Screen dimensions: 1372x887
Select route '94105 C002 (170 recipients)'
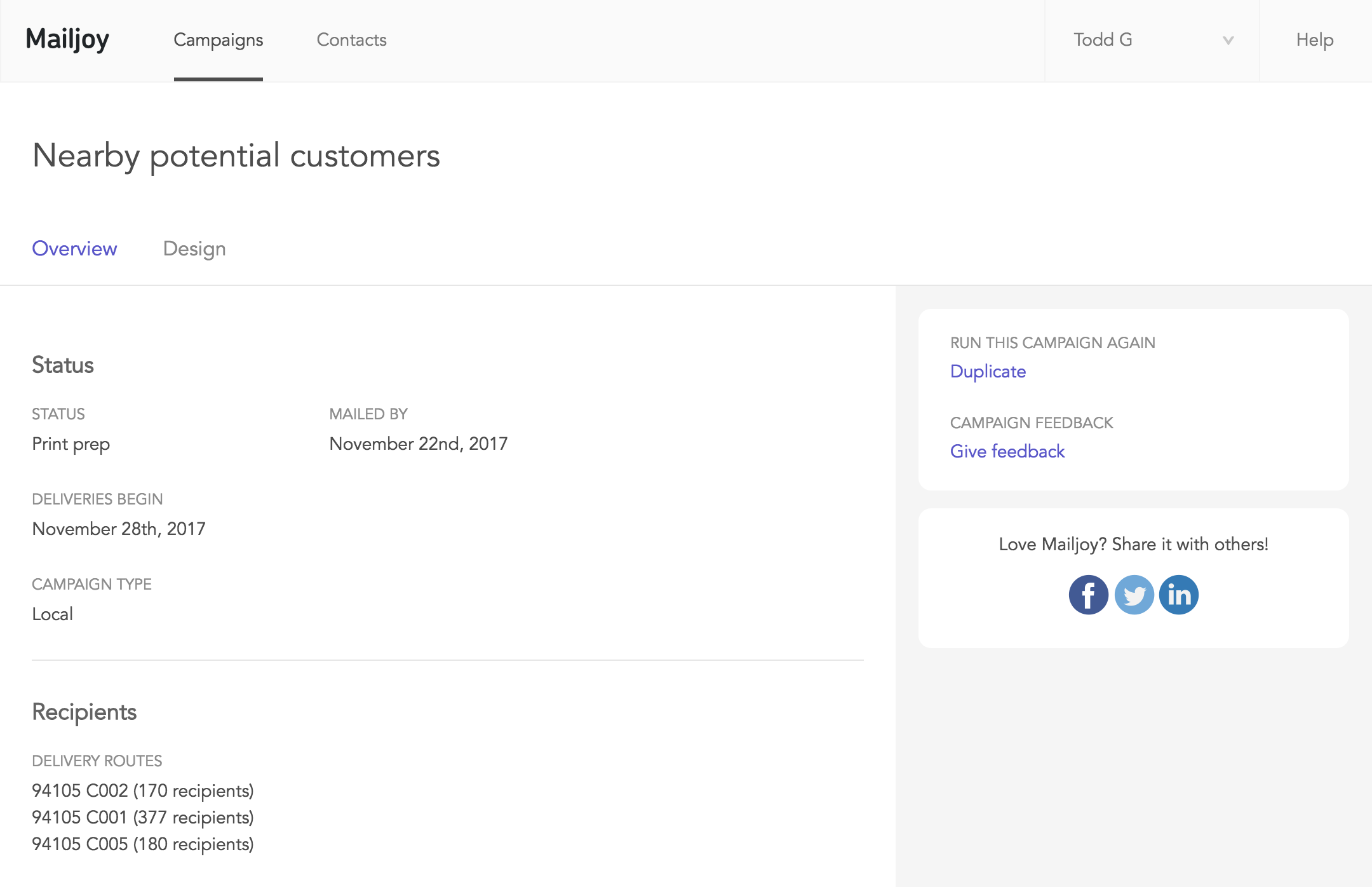pyautogui.click(x=143, y=791)
